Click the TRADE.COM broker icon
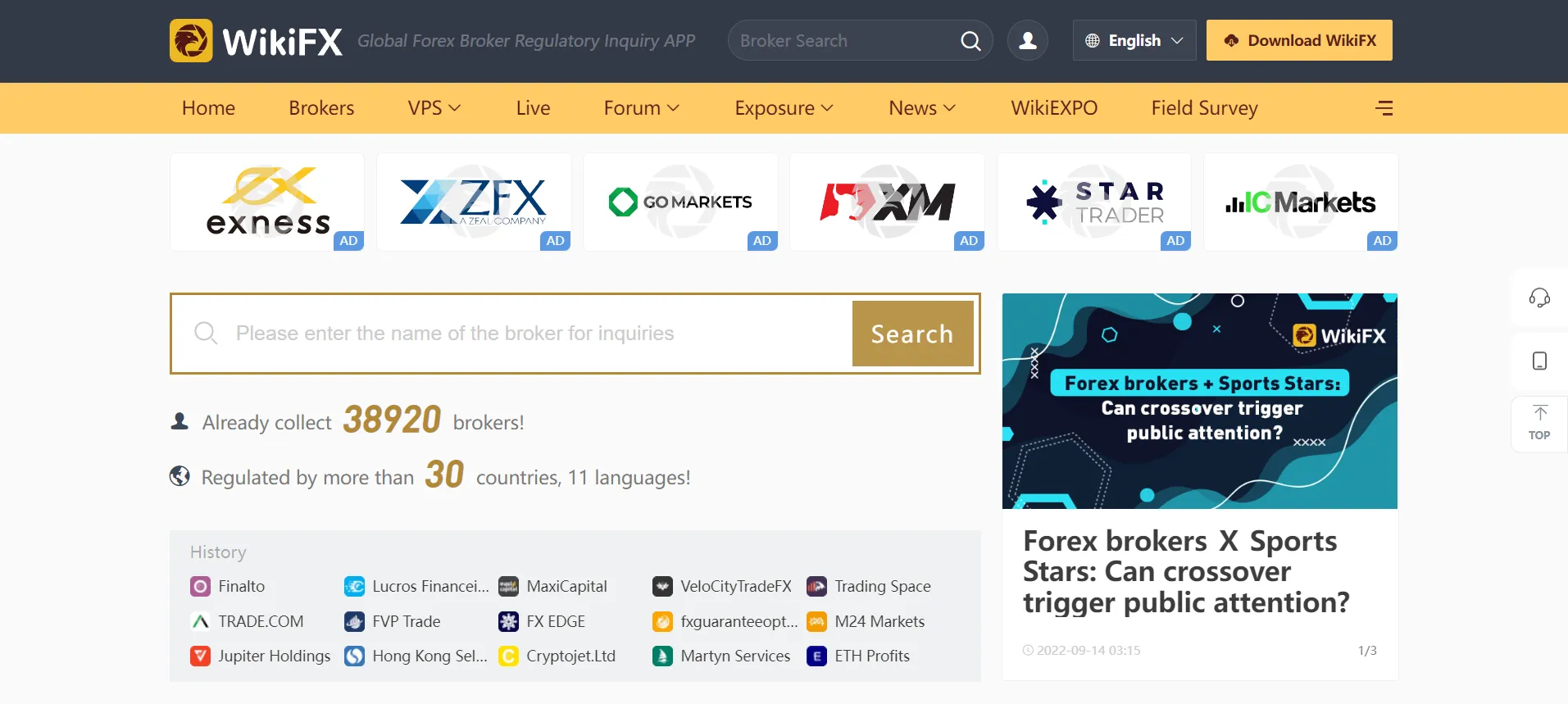The width and height of the screenshot is (1568, 704). (x=200, y=622)
